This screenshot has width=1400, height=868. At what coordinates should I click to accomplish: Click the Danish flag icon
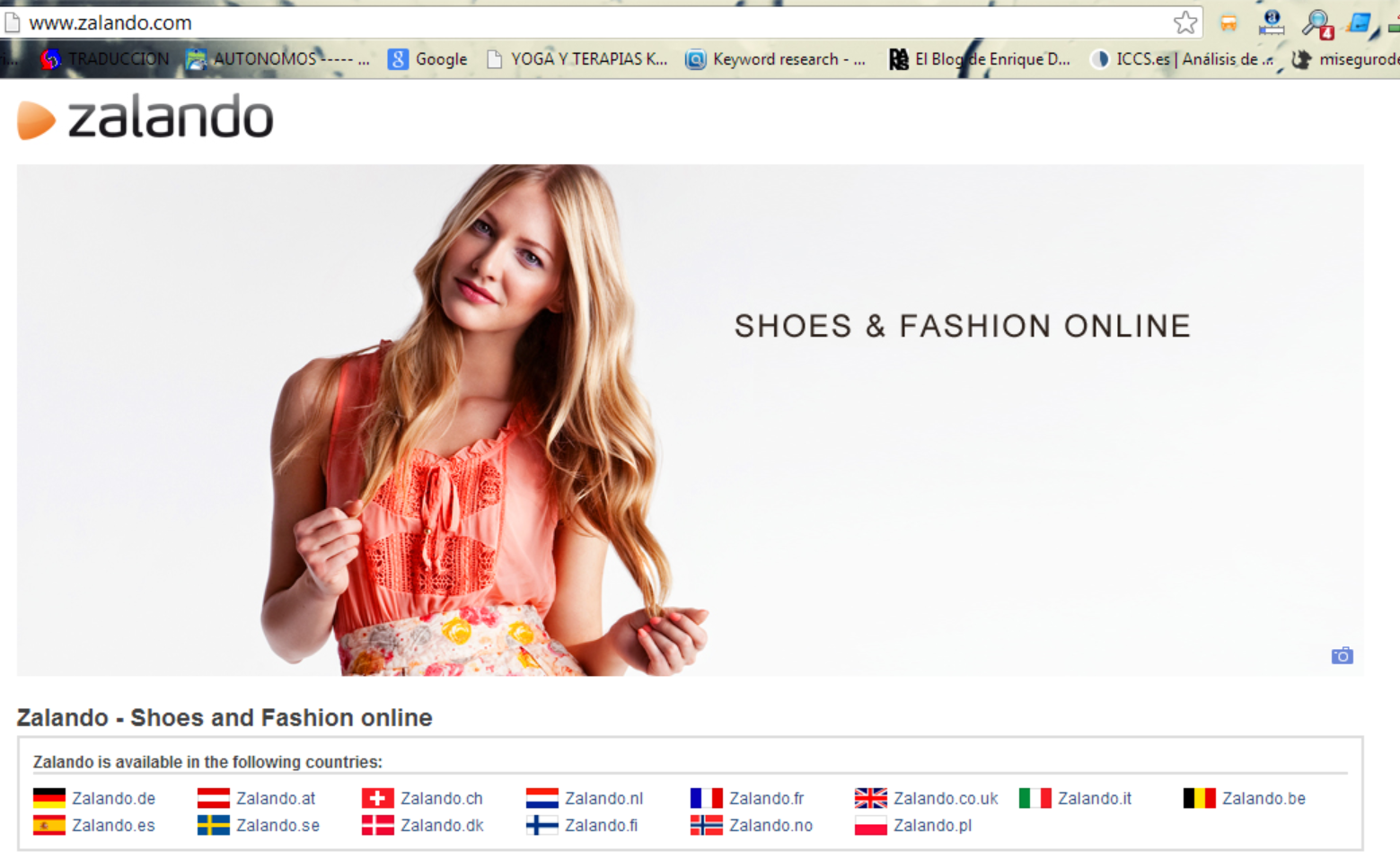click(x=378, y=825)
